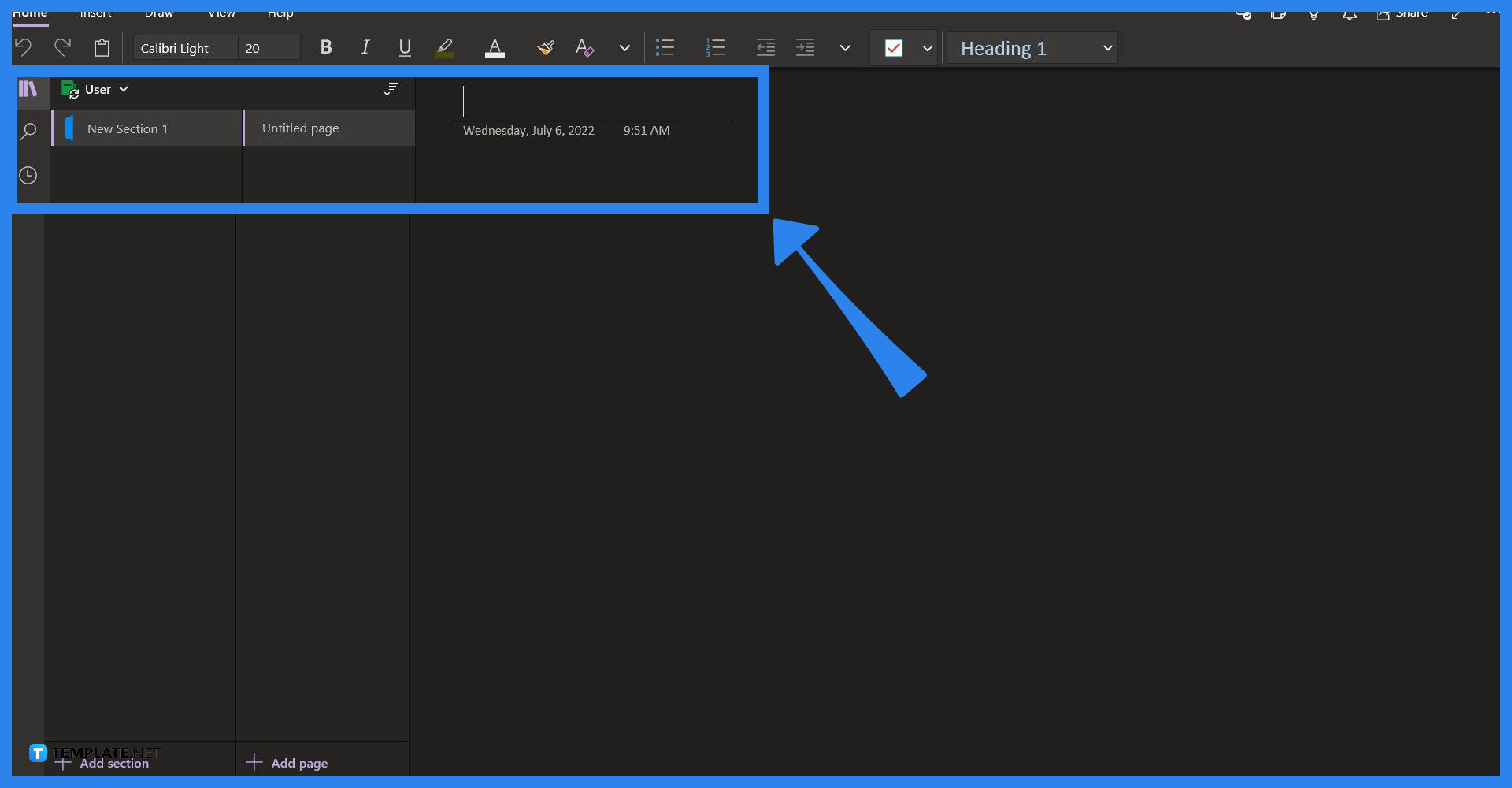Toggle the bulleted list

coord(665,47)
